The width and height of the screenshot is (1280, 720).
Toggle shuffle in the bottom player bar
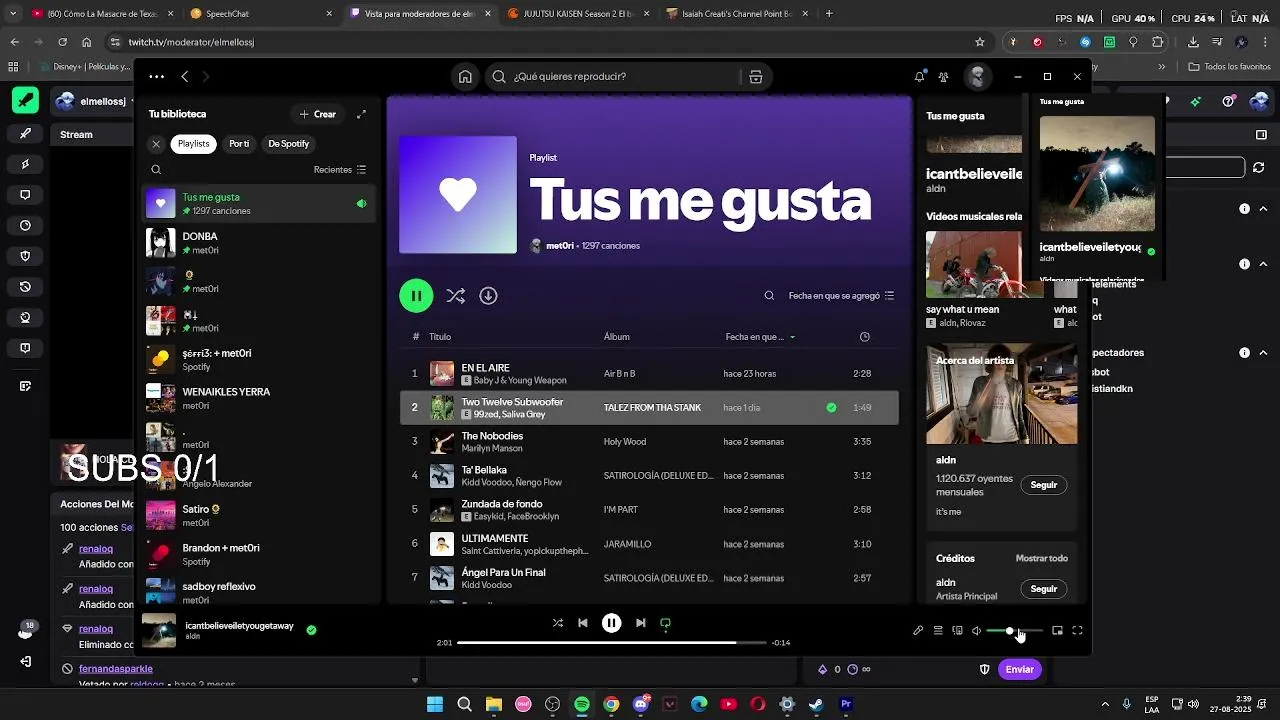pyautogui.click(x=557, y=623)
